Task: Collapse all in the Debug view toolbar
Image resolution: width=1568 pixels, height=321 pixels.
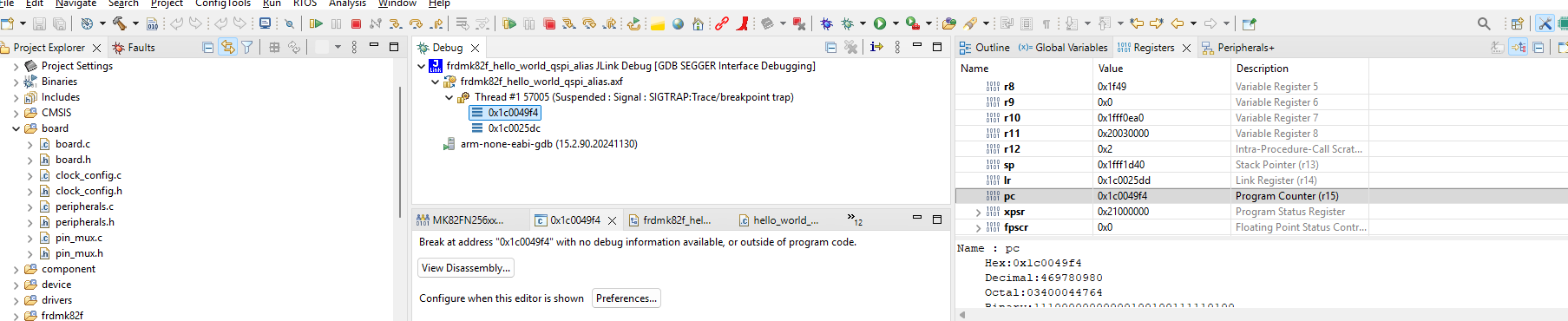Action: [830, 47]
